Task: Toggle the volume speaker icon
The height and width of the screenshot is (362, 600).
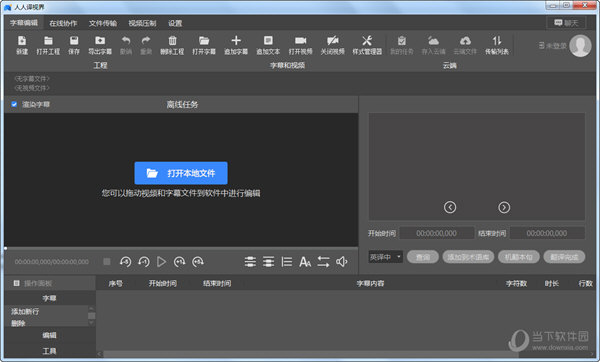Action: coord(342,262)
